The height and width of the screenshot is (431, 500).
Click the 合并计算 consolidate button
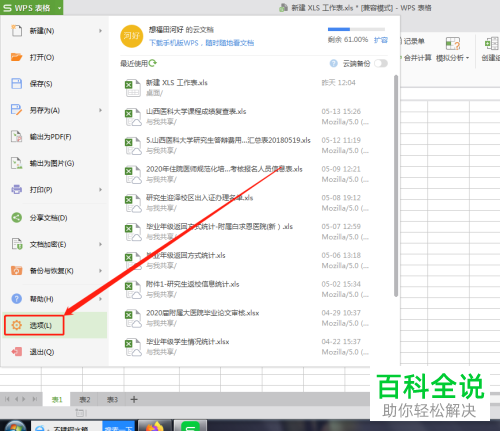pos(418,58)
